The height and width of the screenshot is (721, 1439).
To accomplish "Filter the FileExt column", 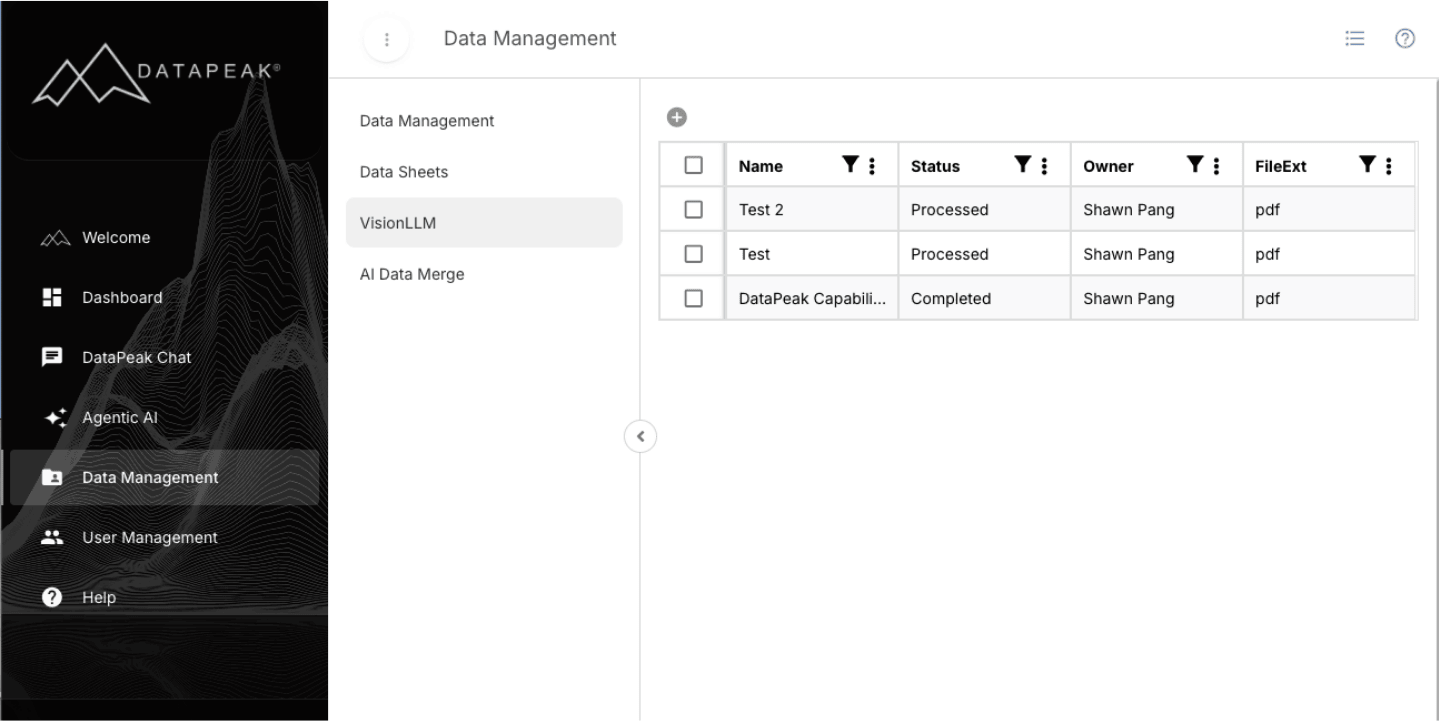I will 1366,165.
